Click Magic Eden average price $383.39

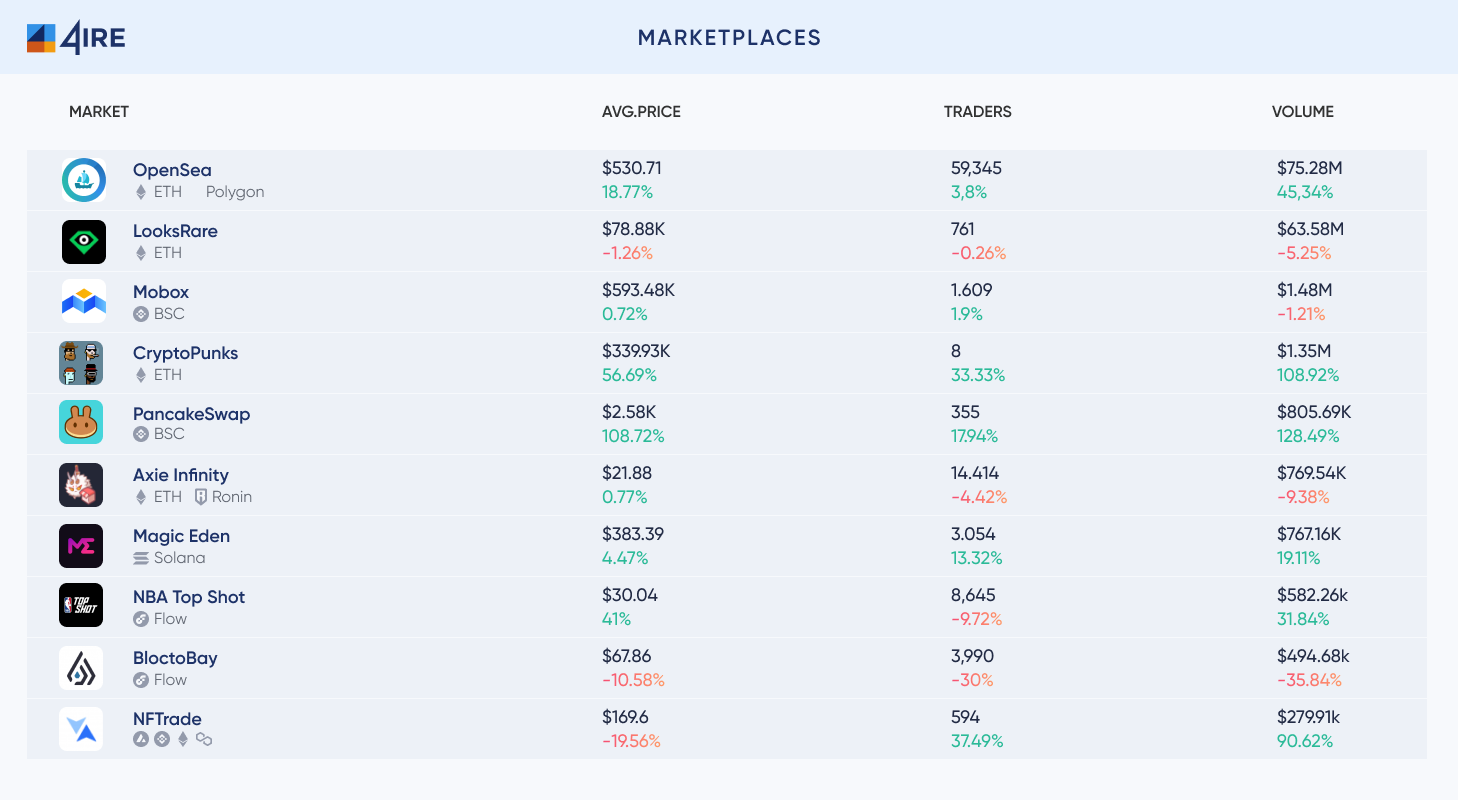click(633, 534)
